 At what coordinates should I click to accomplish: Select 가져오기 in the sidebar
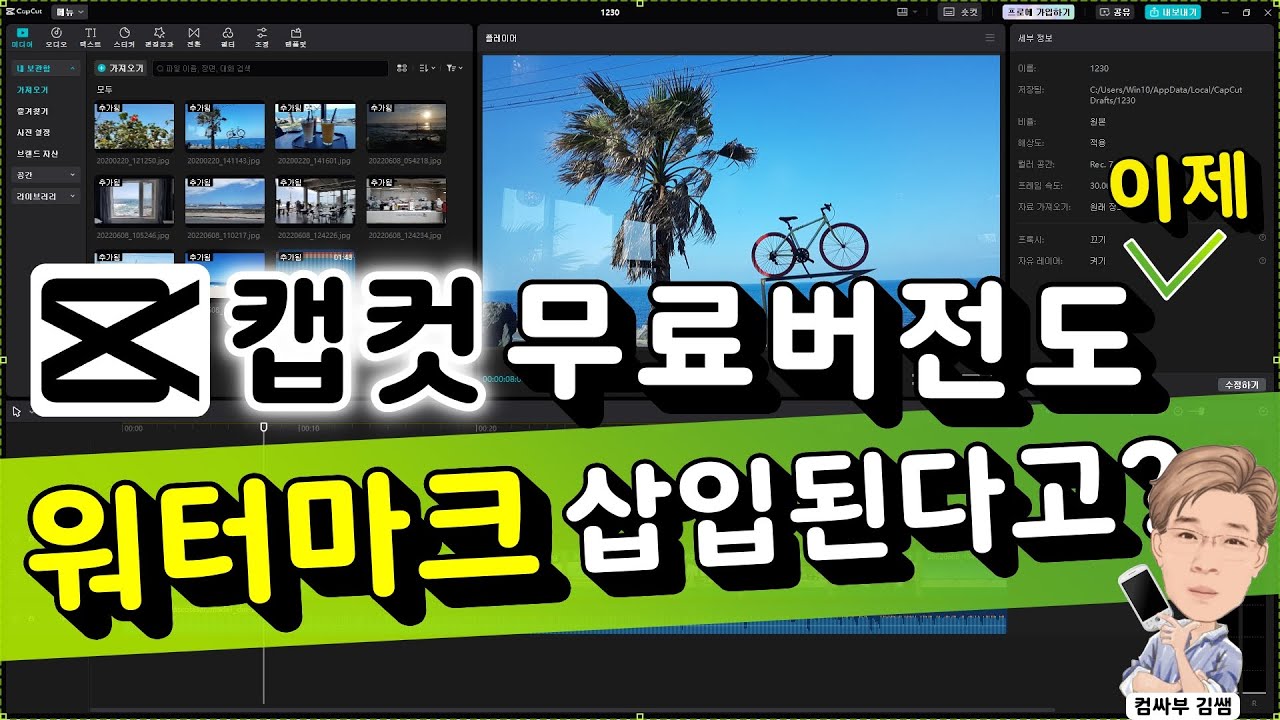[x=33, y=90]
